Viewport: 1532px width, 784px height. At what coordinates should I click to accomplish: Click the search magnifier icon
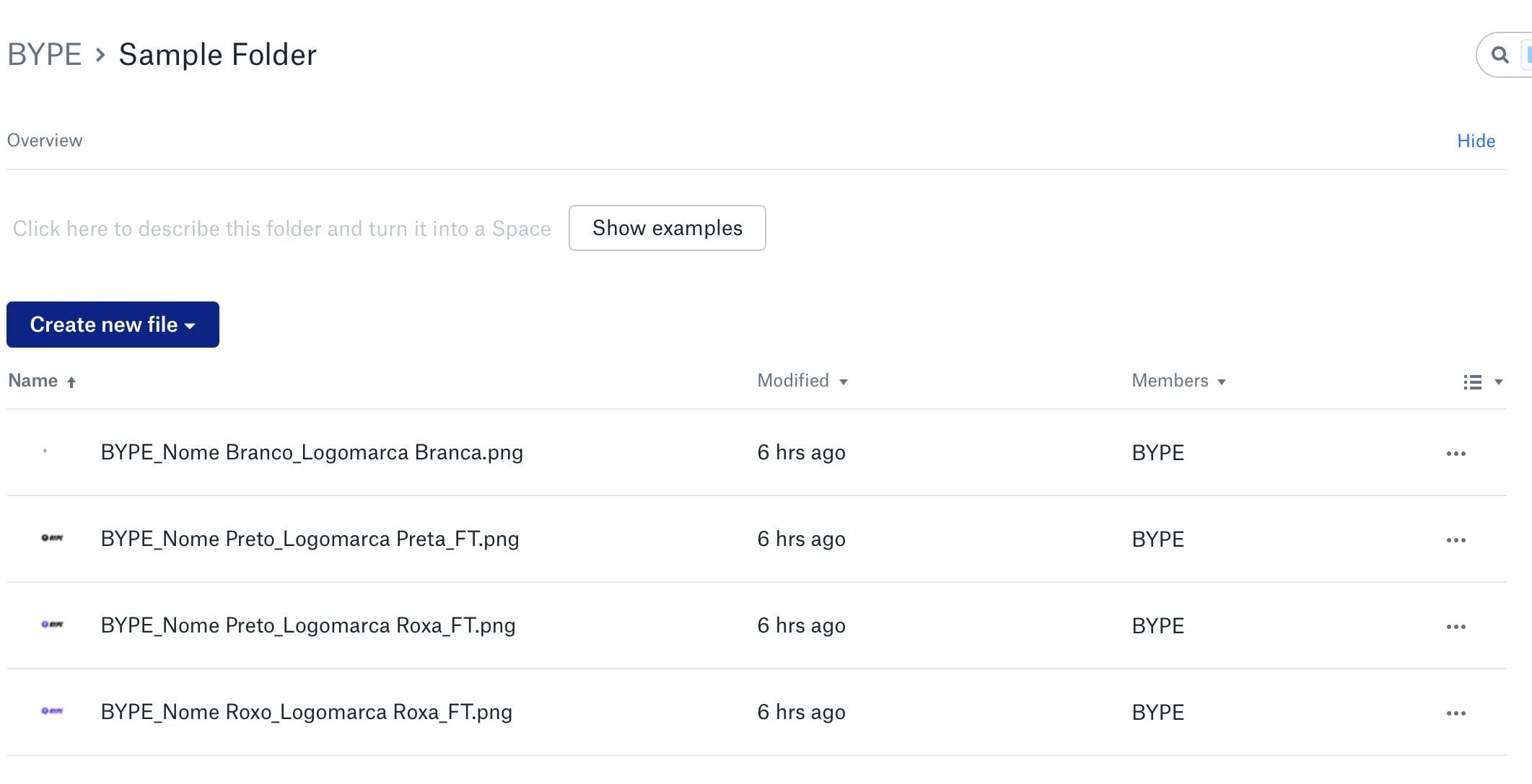tap(1500, 55)
